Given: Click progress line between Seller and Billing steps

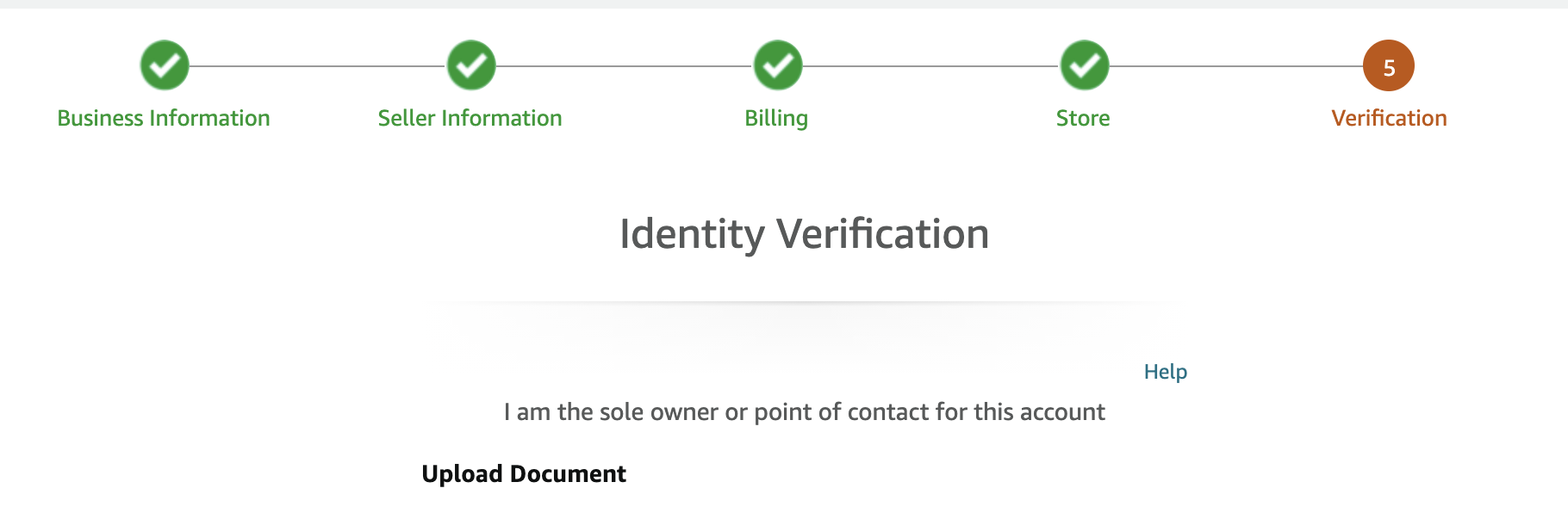Looking at the screenshot, I should pyautogui.click(x=625, y=65).
